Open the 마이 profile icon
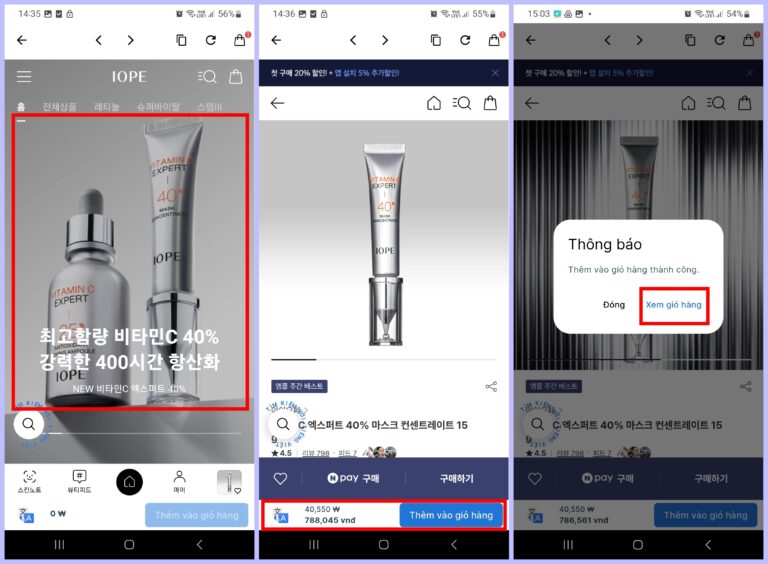Viewport: 768px width, 564px height. click(x=179, y=481)
